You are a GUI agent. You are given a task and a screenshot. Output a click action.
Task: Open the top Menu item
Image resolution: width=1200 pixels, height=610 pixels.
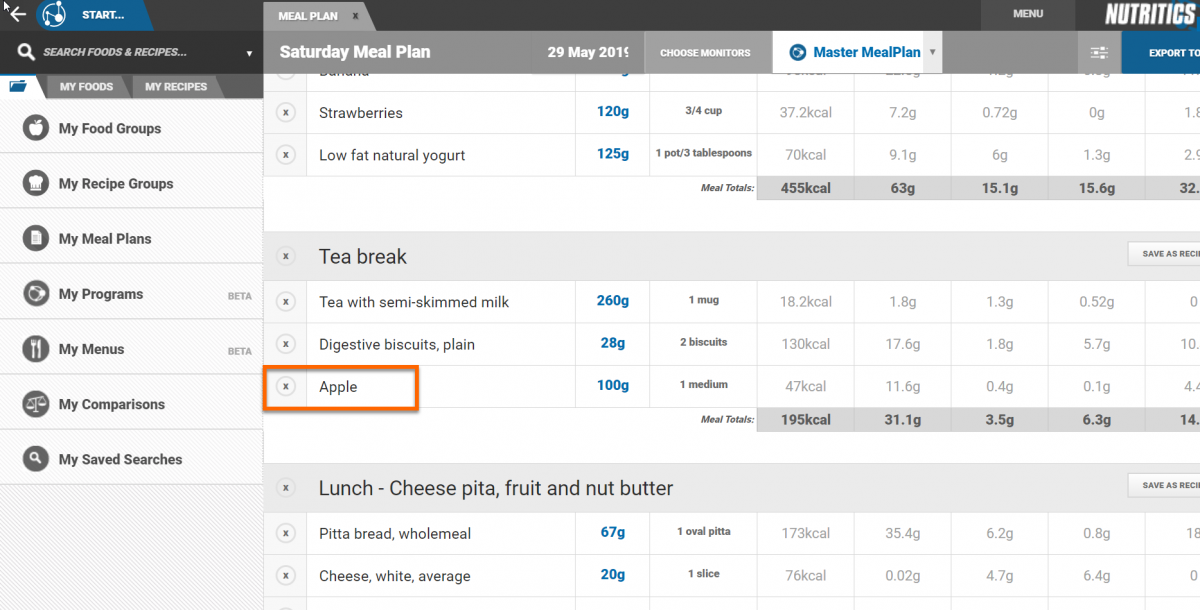click(1028, 14)
